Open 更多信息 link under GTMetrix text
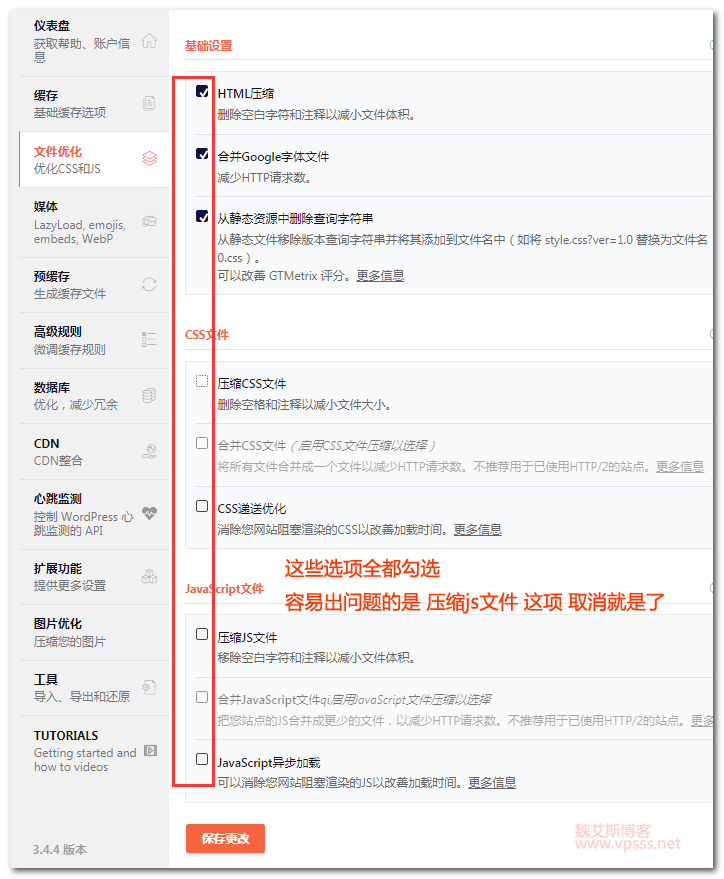Viewport: 724px width, 879px height. pos(380,276)
